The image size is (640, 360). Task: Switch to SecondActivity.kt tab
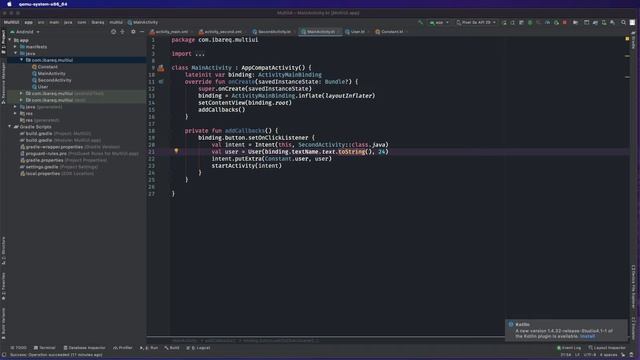click(x=273, y=32)
